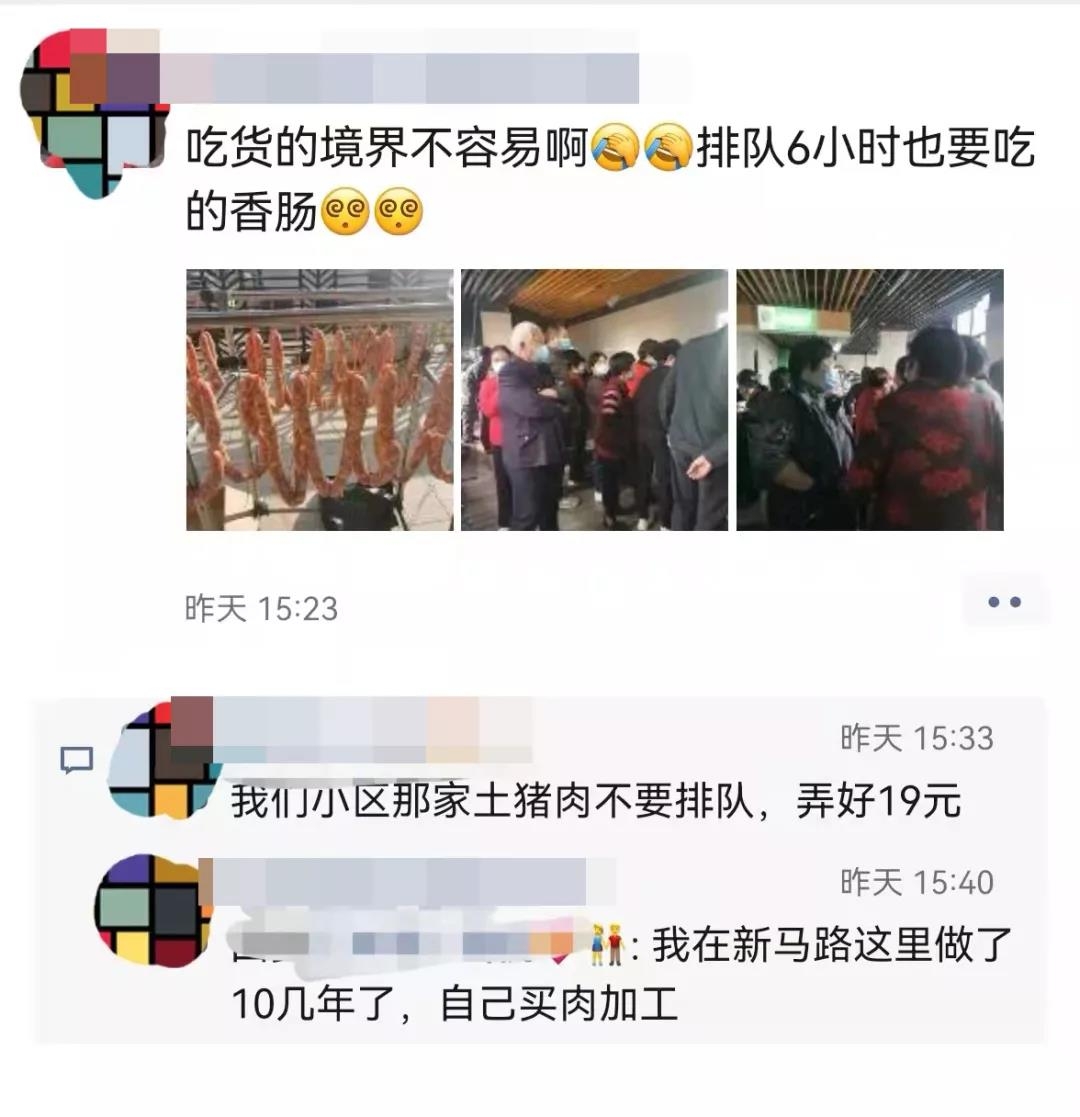Tap the reply timestamp 昨天 15:40
The height and width of the screenshot is (1117, 1080).
(x=917, y=883)
